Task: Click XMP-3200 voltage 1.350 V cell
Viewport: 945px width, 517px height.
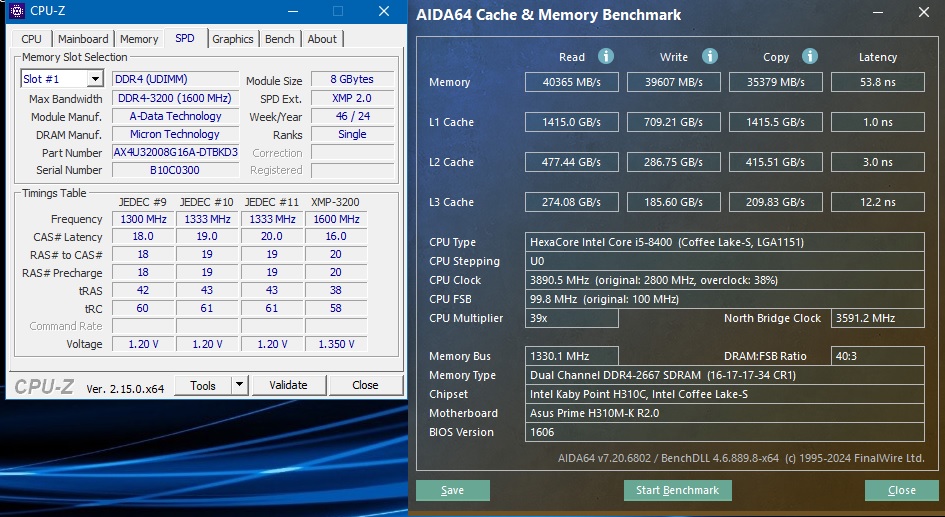Action: click(336, 343)
